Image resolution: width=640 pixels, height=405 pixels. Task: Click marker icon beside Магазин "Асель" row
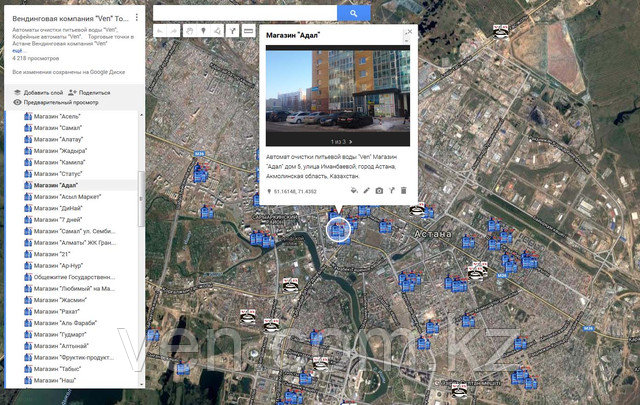click(28, 116)
